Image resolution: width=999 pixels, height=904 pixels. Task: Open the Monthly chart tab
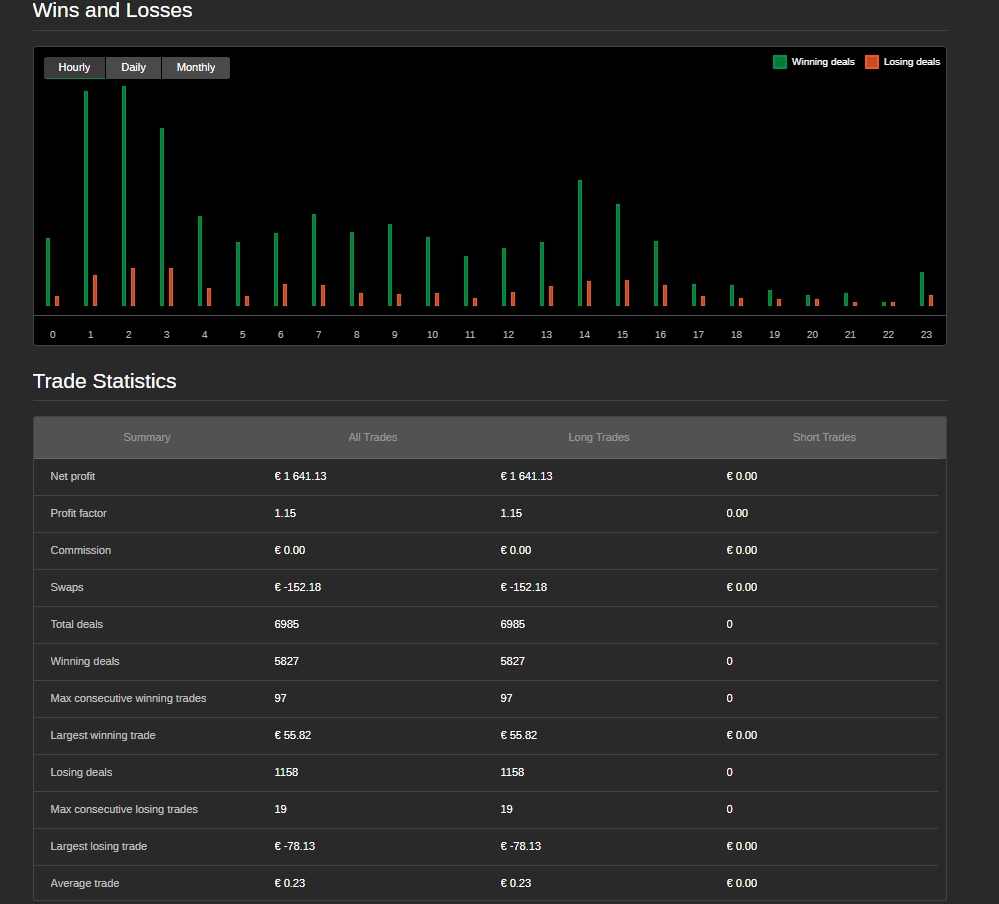(196, 68)
